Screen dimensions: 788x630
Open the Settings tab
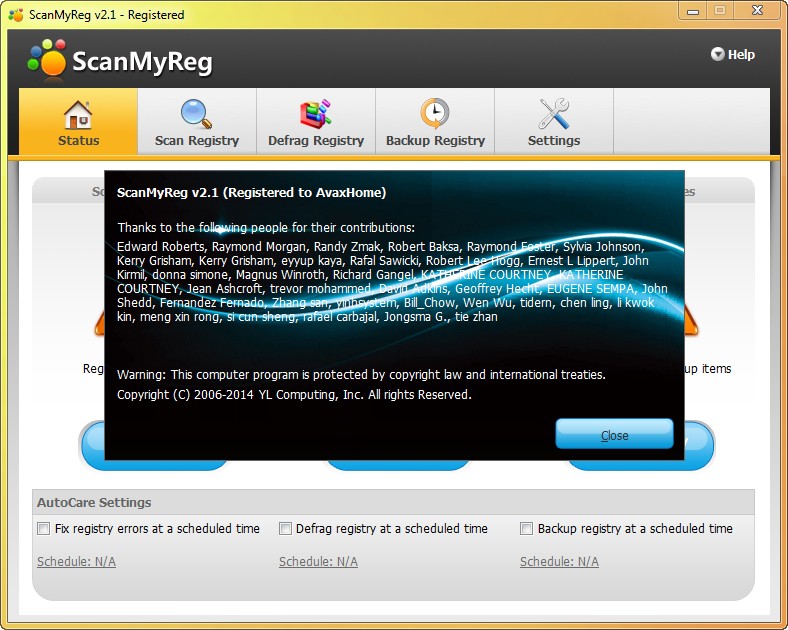554,122
